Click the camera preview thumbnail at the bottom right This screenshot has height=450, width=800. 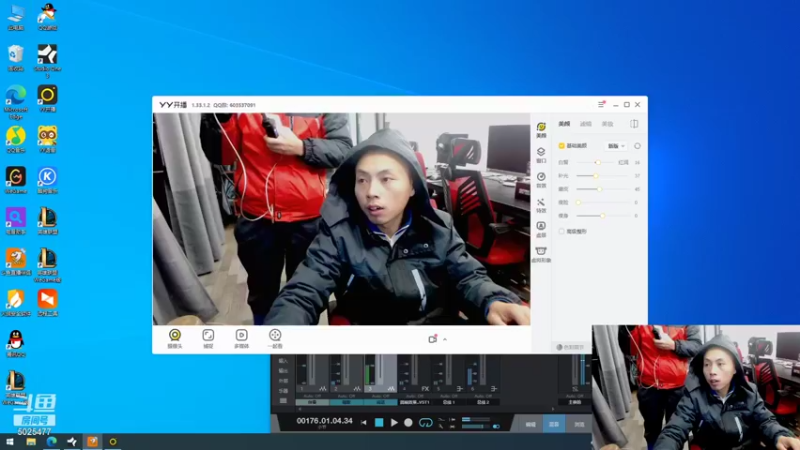[x=696, y=387]
